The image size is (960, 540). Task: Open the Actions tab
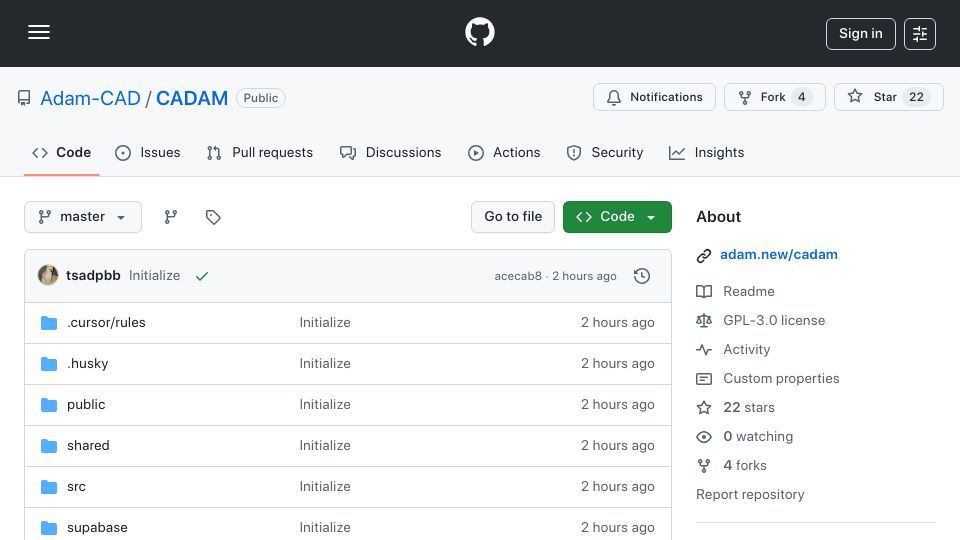504,152
